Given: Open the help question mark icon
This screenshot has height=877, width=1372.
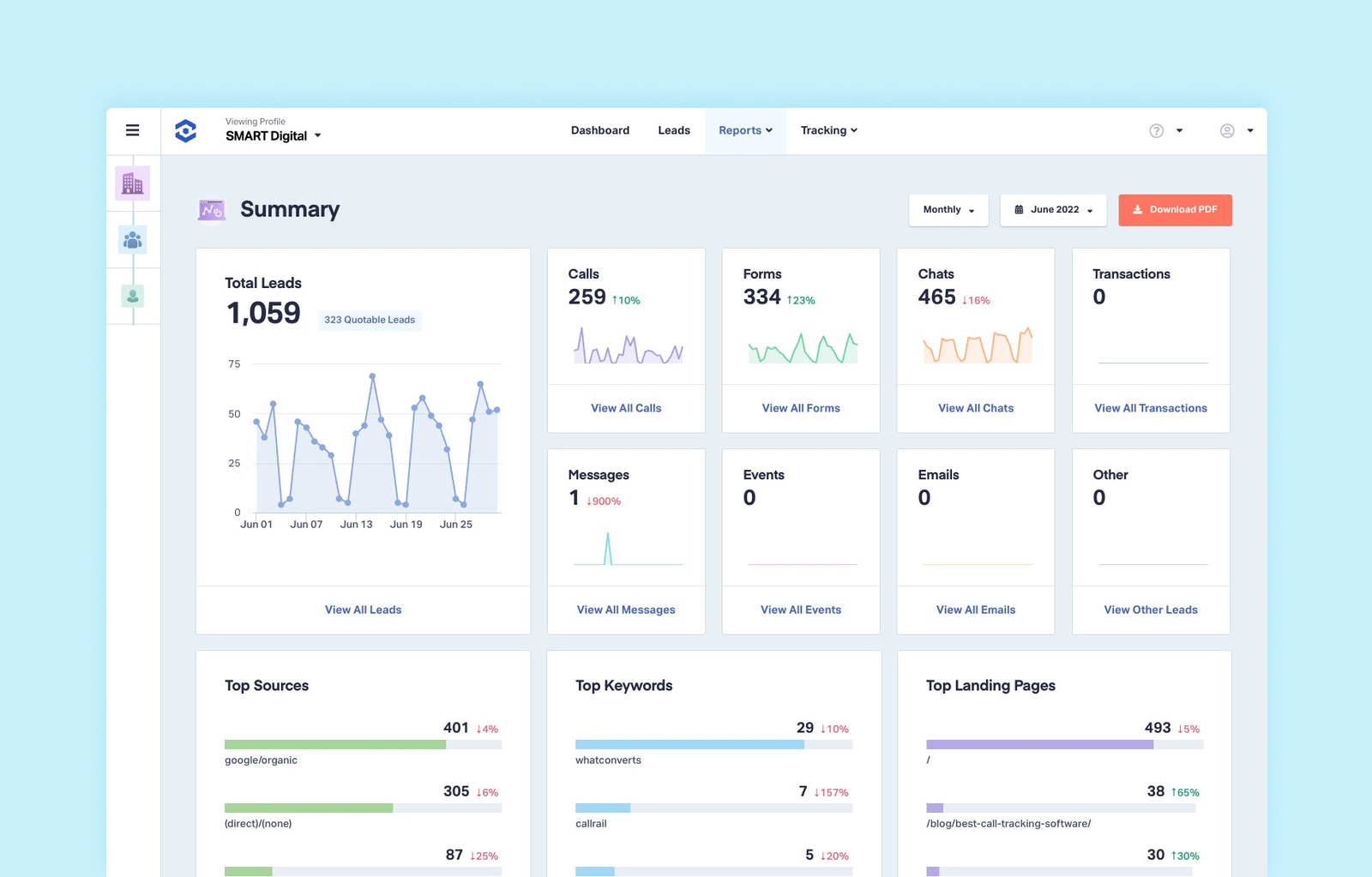Looking at the screenshot, I should pyautogui.click(x=1157, y=131).
